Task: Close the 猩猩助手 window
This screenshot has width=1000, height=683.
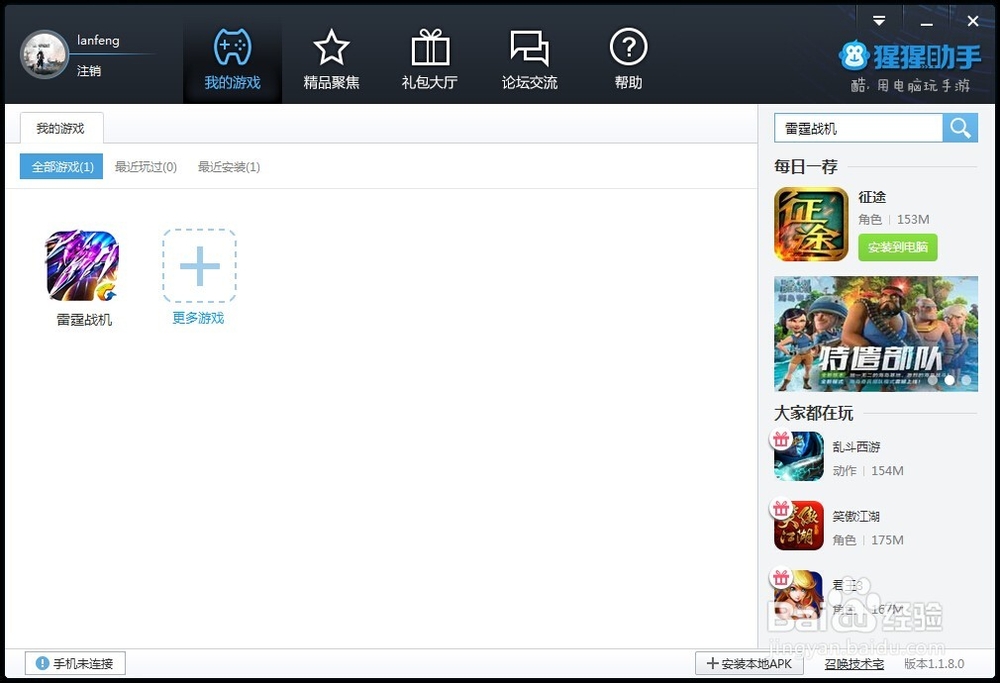Action: 973,21
